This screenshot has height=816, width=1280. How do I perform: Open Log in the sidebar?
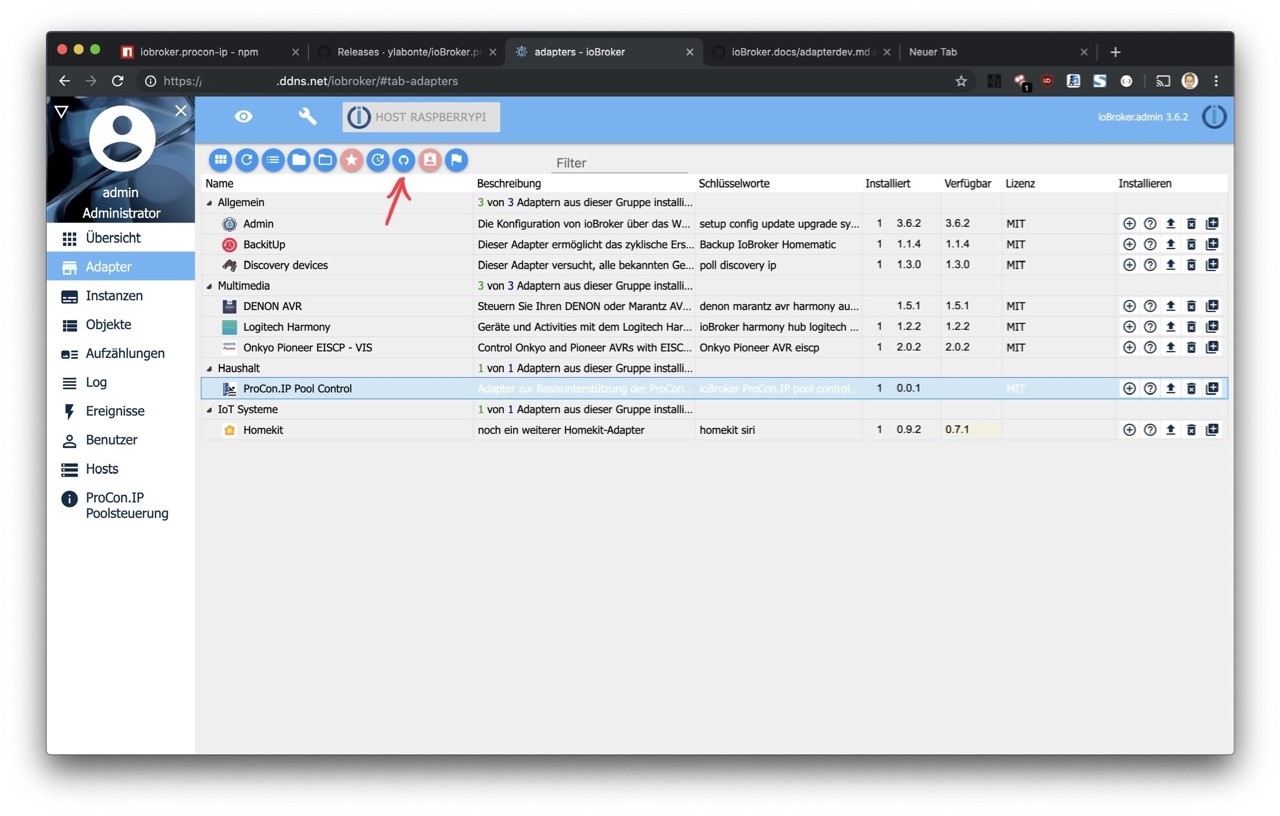[x=121, y=382]
